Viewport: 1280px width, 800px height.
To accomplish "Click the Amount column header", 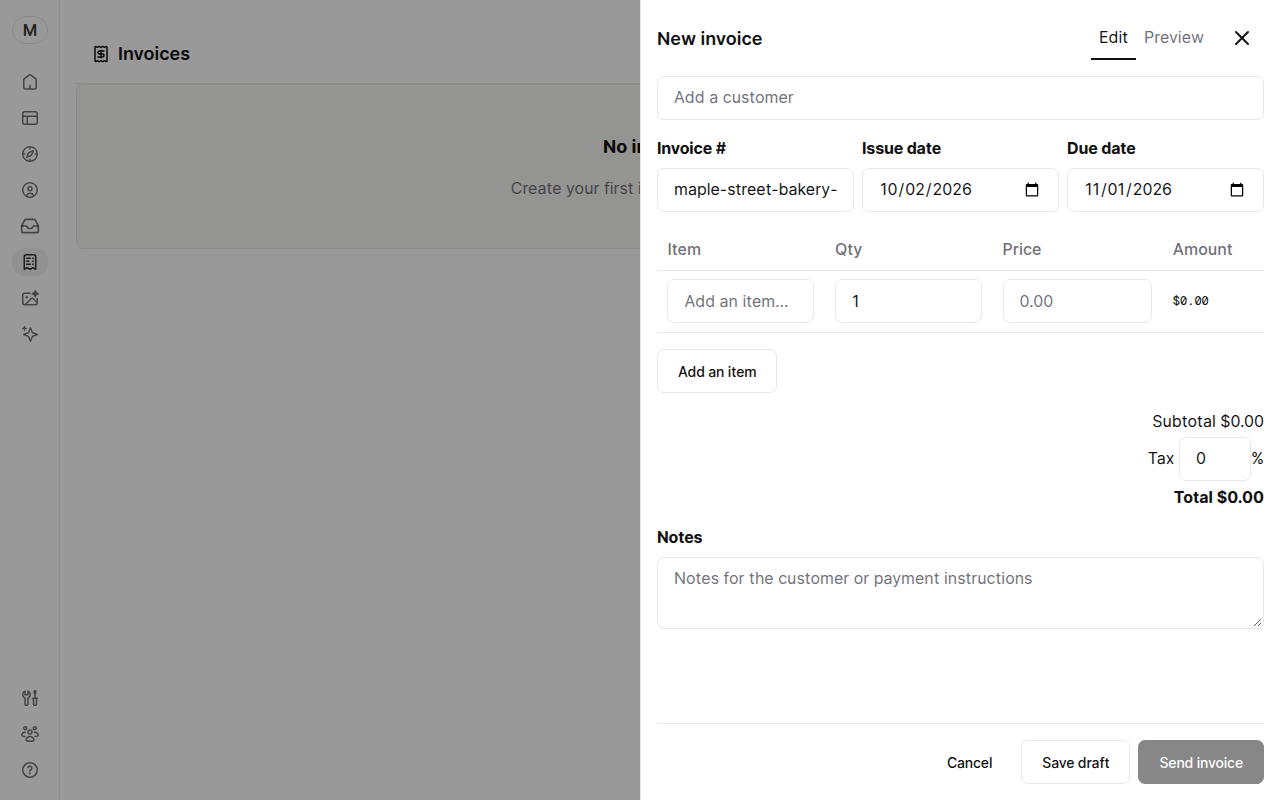I will (1203, 249).
